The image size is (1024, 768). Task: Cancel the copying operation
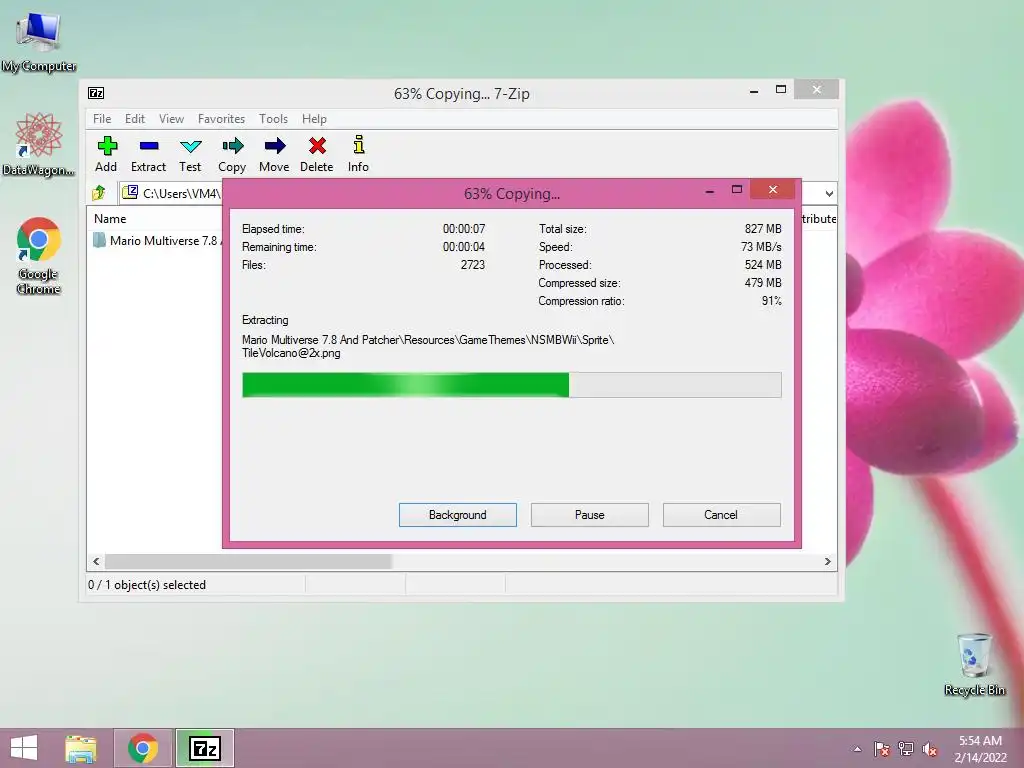721,515
